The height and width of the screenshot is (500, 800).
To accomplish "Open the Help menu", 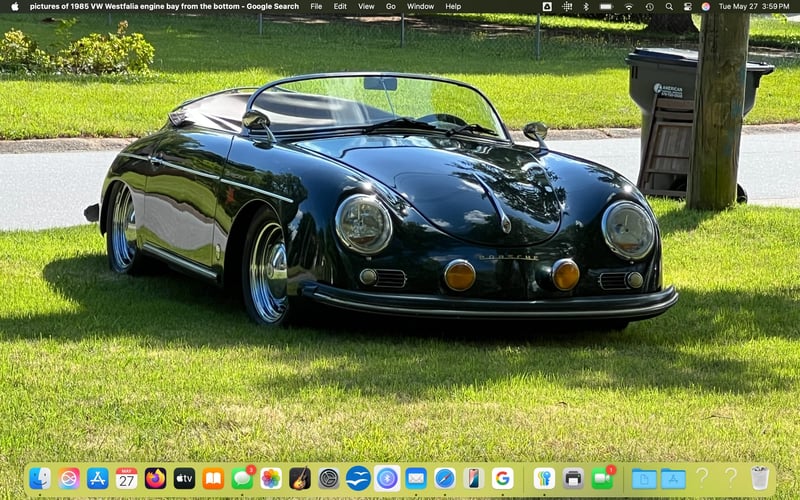I will point(453,7).
